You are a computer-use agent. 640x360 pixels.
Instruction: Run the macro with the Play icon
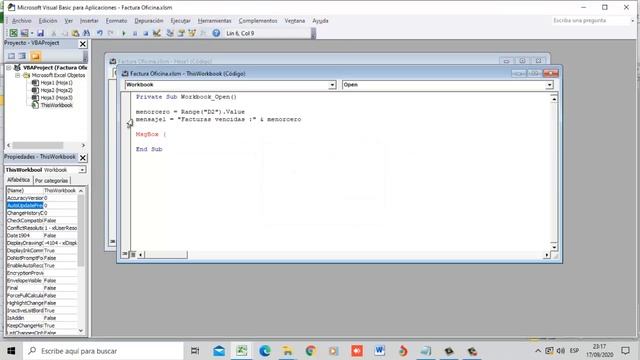tap(124, 33)
